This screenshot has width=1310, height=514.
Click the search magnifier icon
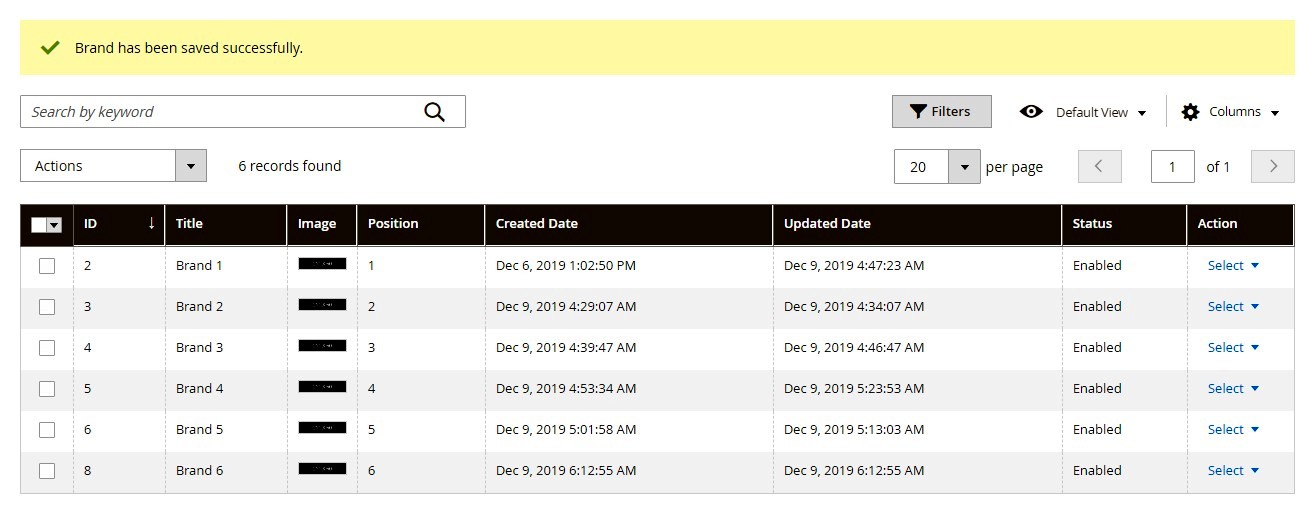coord(434,112)
